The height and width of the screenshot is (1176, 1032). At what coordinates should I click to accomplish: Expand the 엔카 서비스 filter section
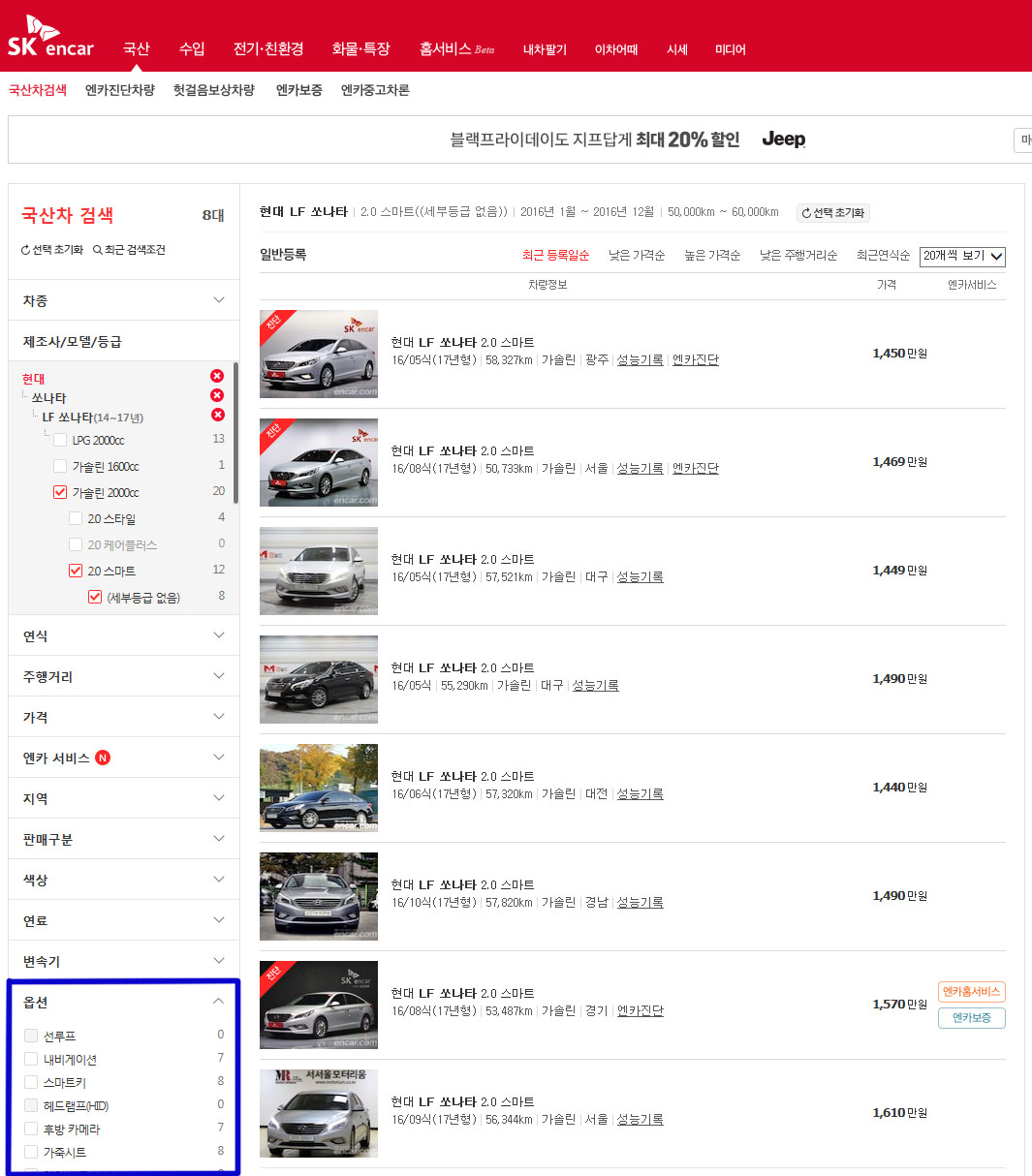point(124,758)
